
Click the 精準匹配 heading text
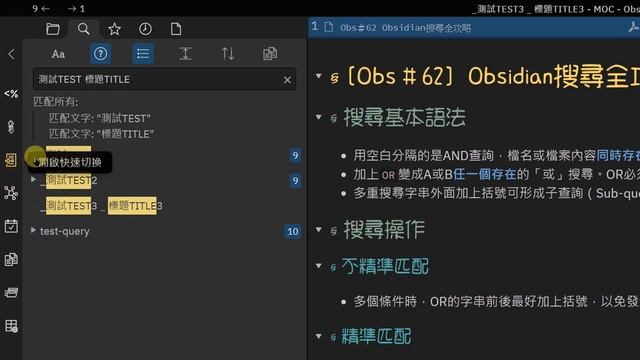tap(376, 336)
